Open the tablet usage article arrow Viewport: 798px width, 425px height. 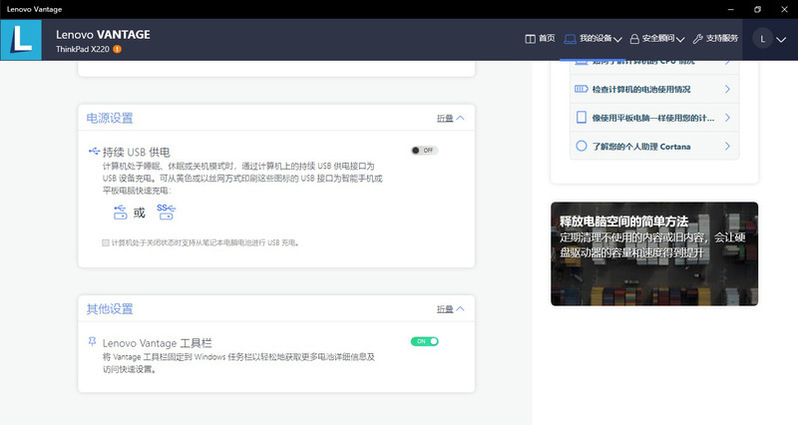pos(727,118)
